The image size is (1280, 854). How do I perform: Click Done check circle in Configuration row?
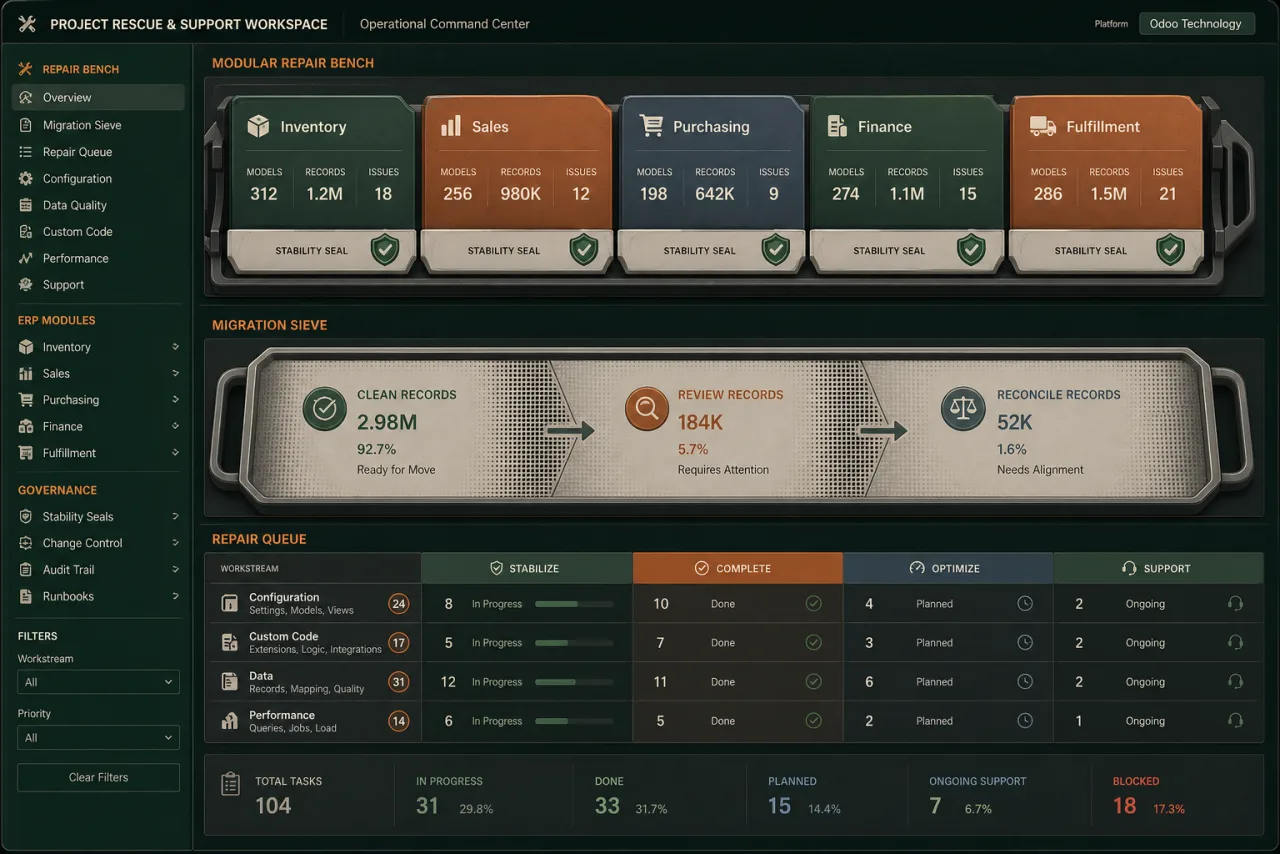(814, 603)
